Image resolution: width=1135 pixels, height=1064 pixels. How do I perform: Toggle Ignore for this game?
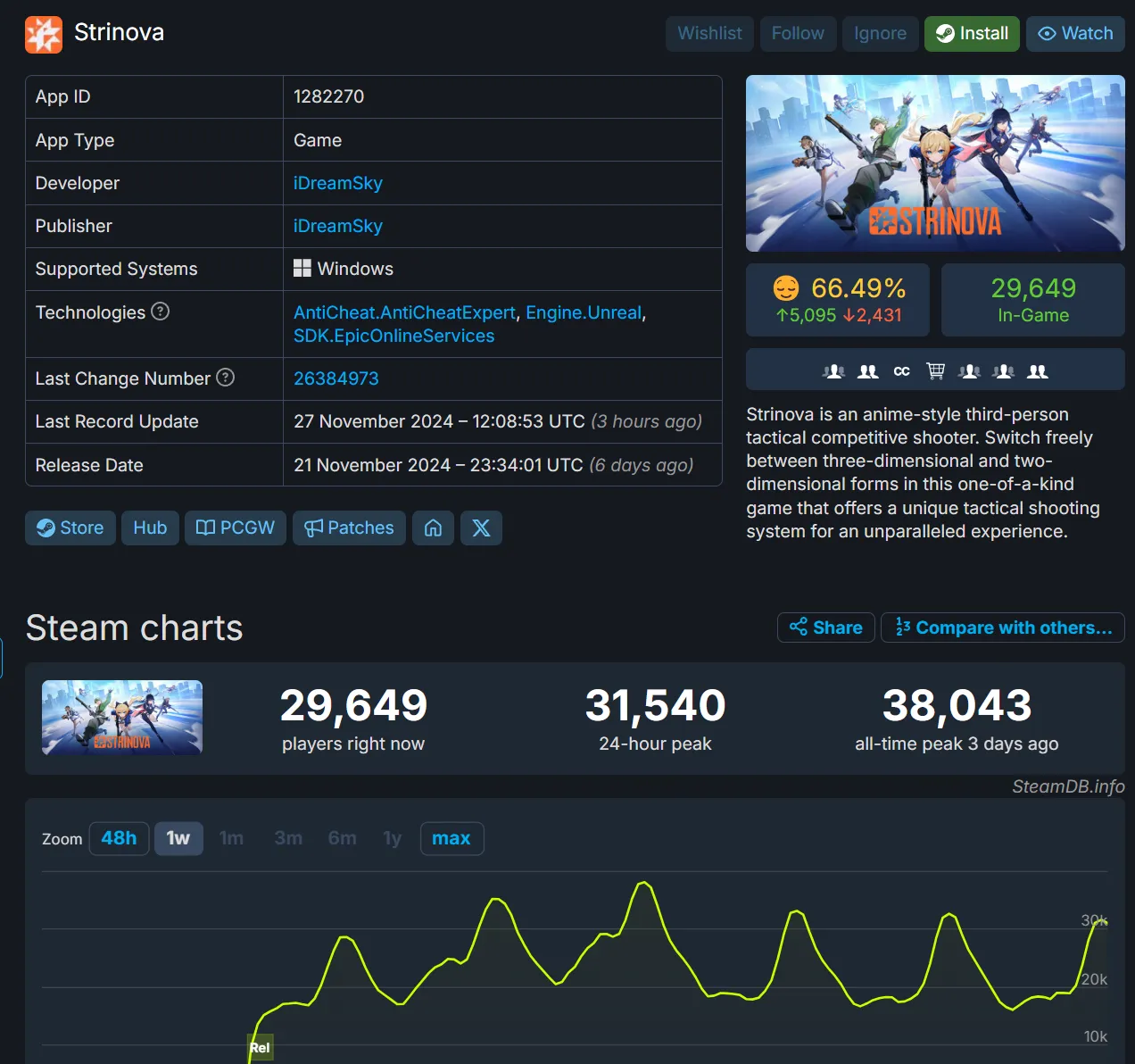tap(880, 34)
